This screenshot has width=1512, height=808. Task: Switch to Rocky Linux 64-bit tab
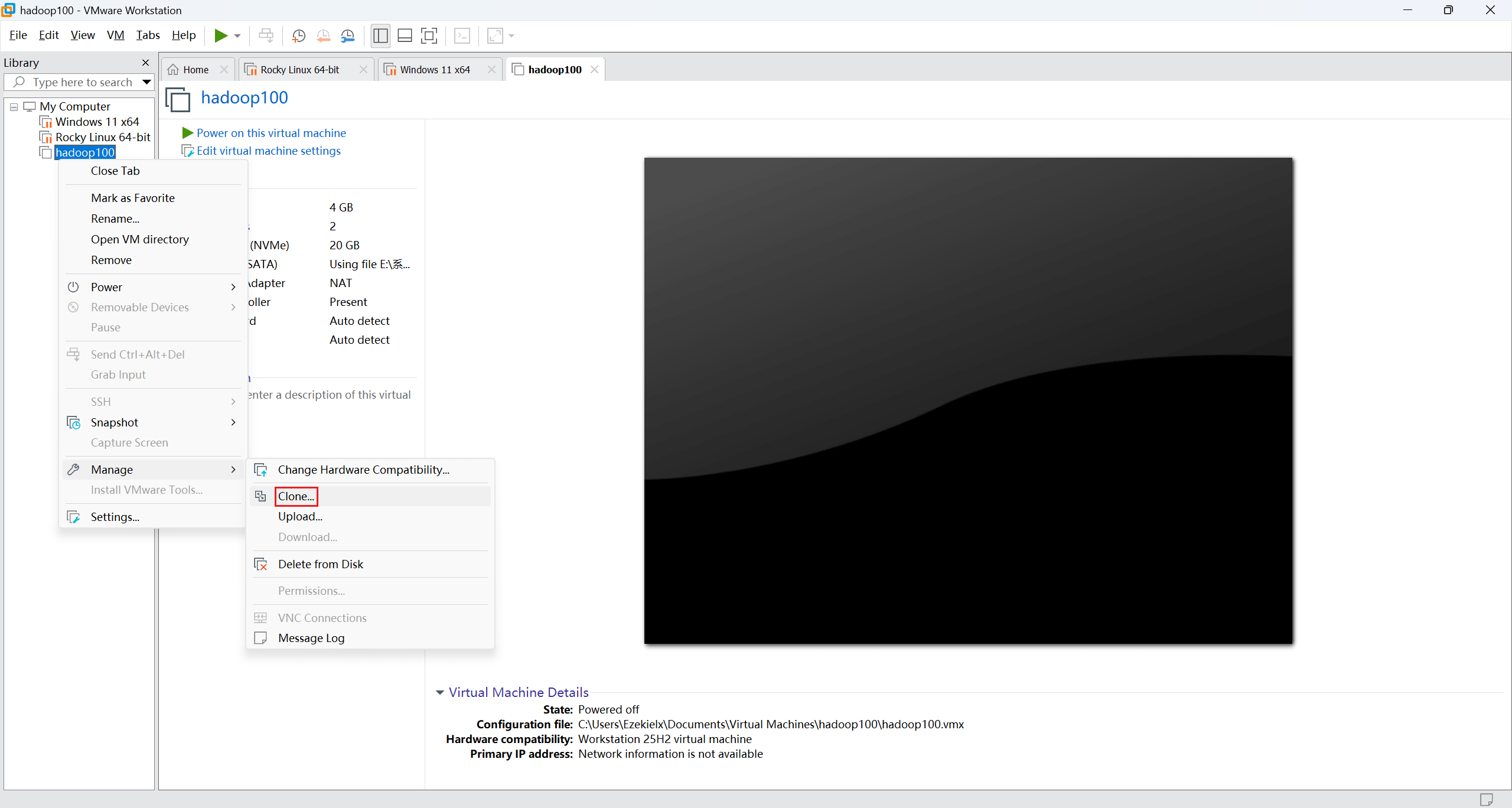(300, 70)
